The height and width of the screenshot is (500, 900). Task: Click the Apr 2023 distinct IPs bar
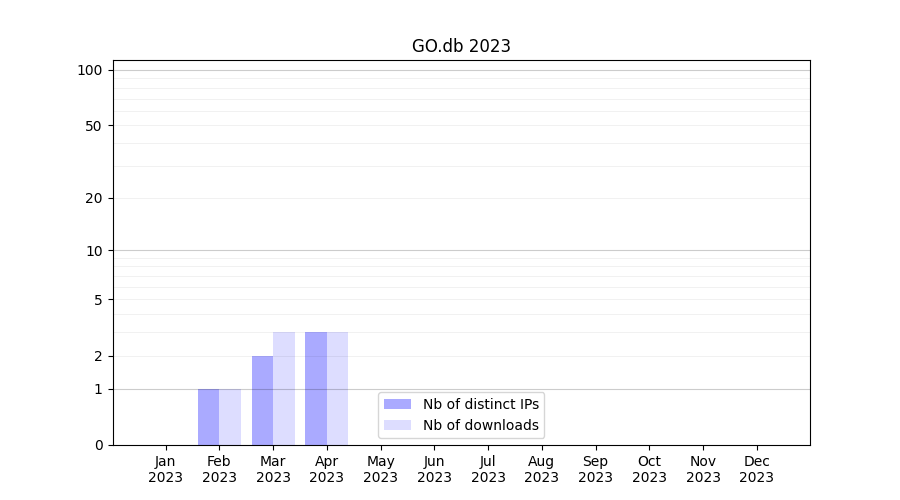pos(316,388)
